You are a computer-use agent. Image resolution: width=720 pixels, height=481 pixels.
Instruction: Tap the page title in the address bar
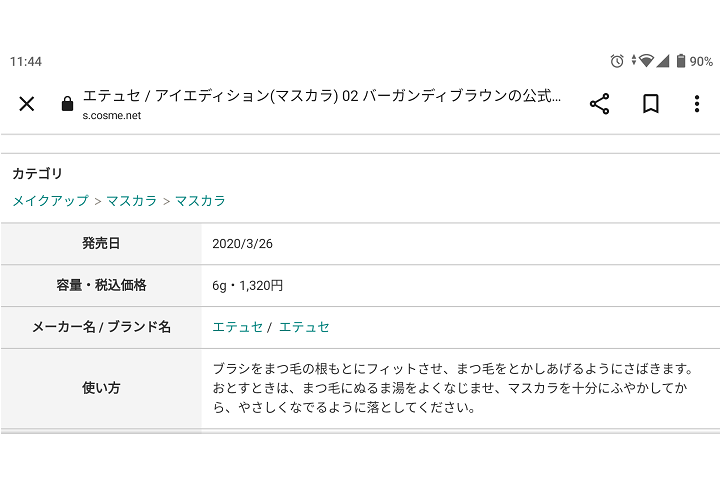pyautogui.click(x=321, y=95)
